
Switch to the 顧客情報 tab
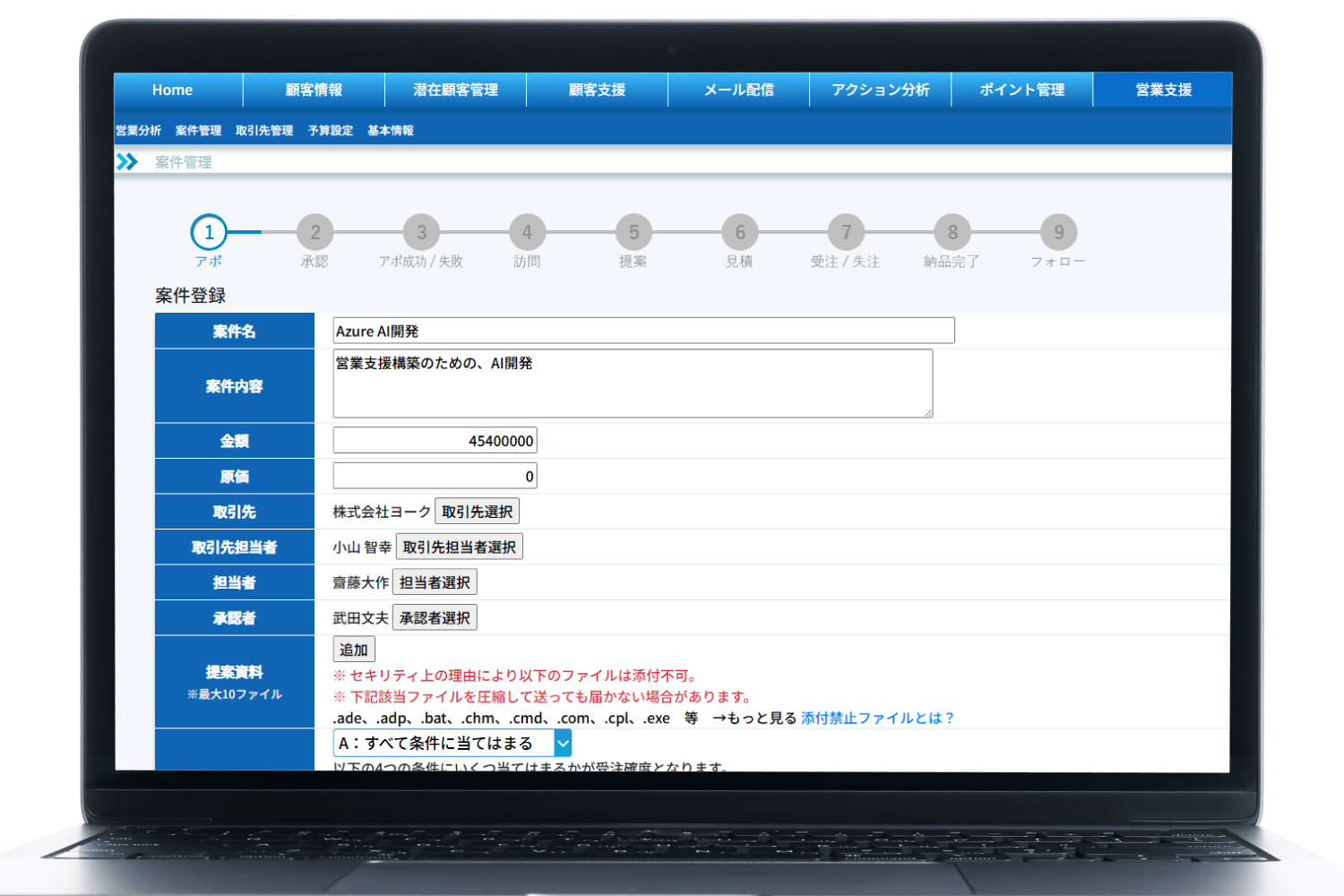(314, 90)
